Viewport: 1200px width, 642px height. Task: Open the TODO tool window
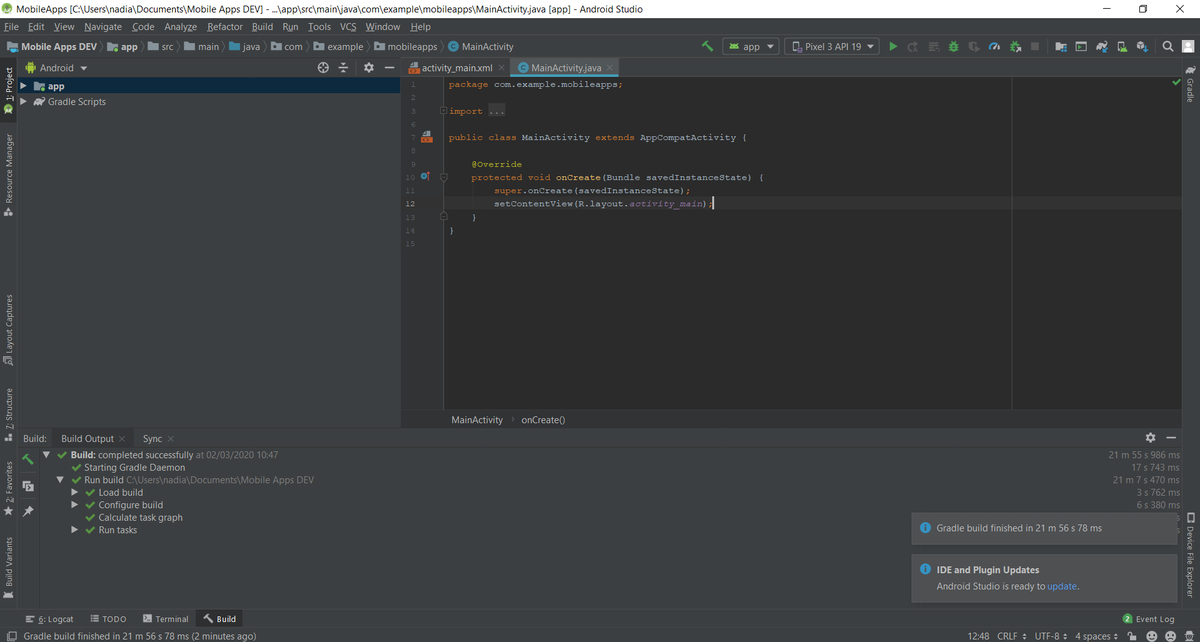(109, 619)
